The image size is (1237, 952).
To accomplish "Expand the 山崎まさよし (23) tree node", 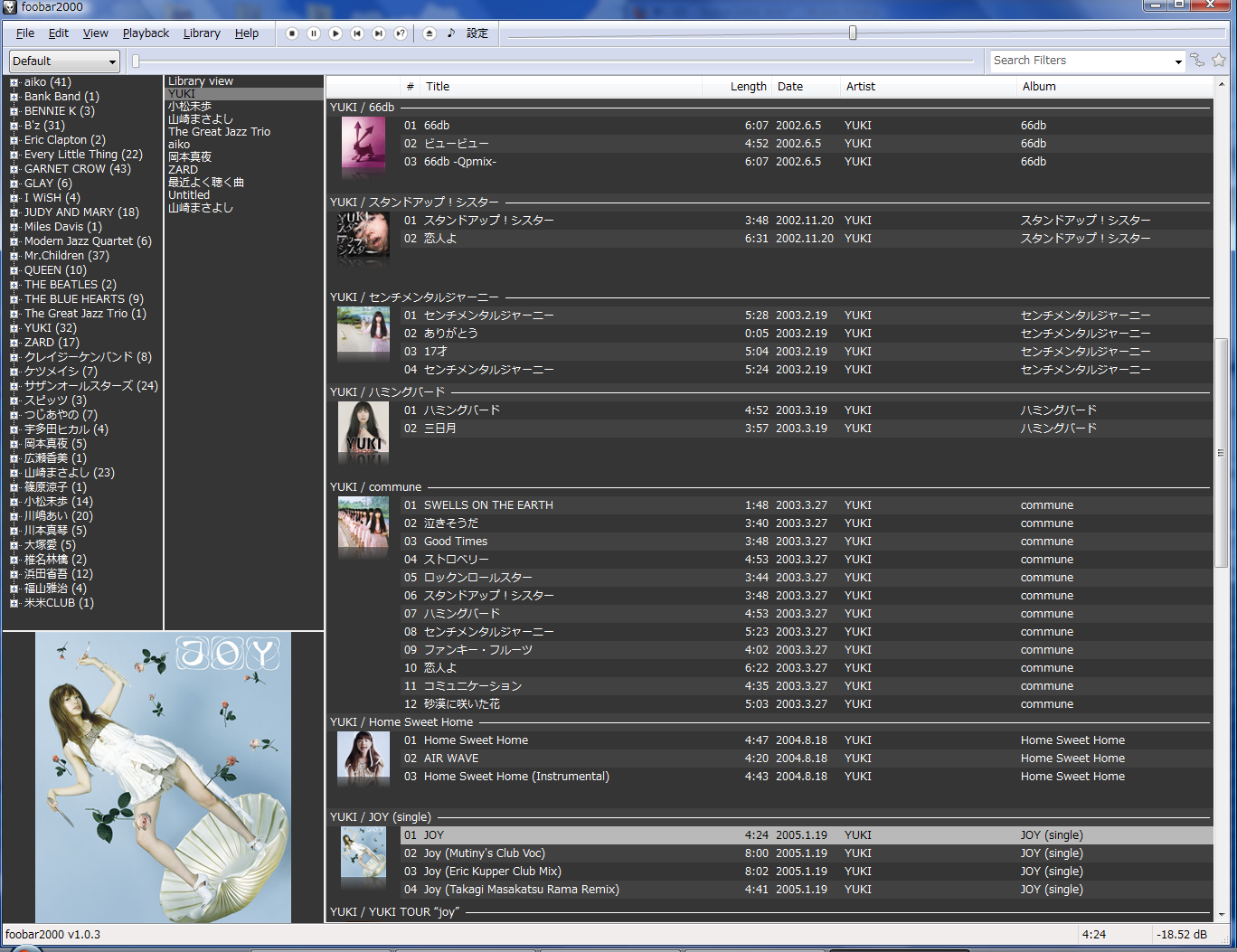I will [14, 473].
